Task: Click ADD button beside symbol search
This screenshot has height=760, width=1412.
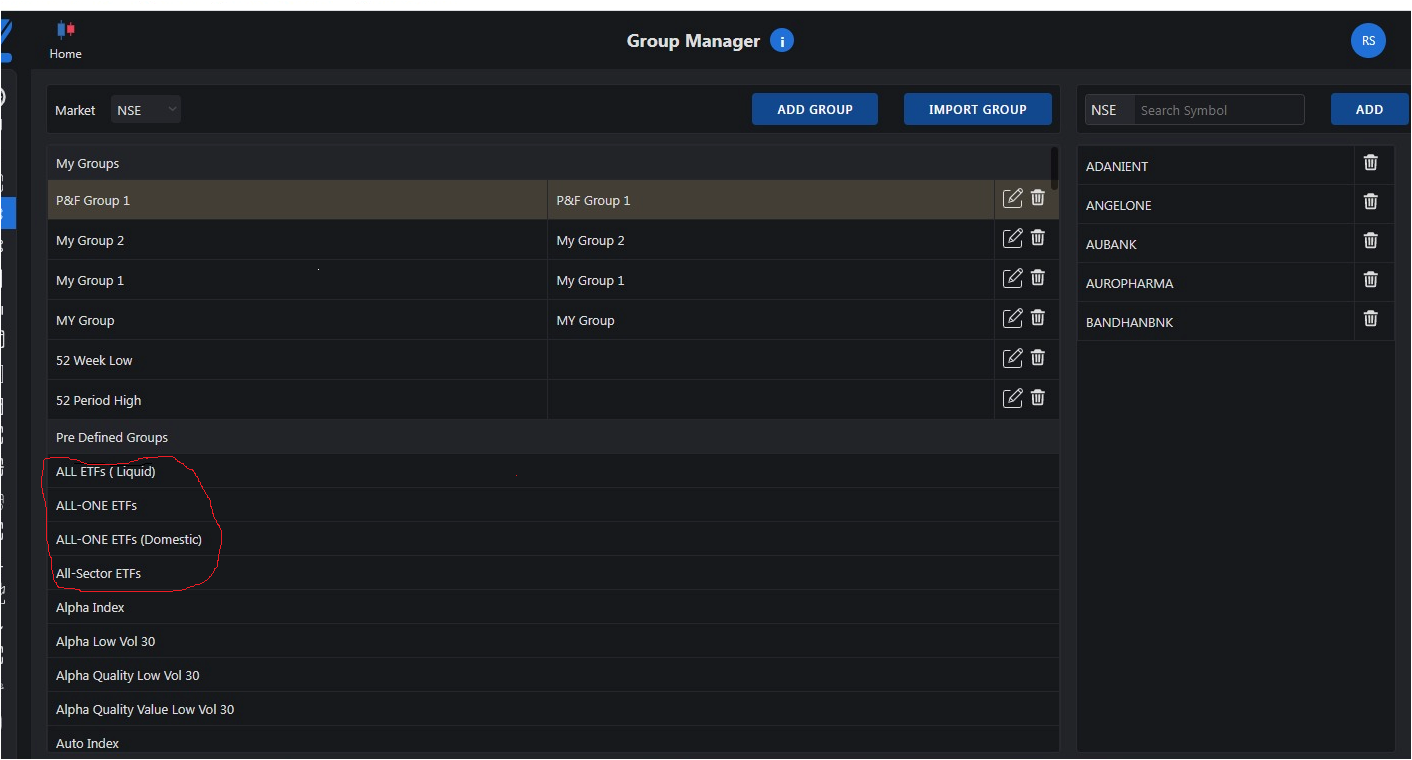Action: [x=1369, y=109]
